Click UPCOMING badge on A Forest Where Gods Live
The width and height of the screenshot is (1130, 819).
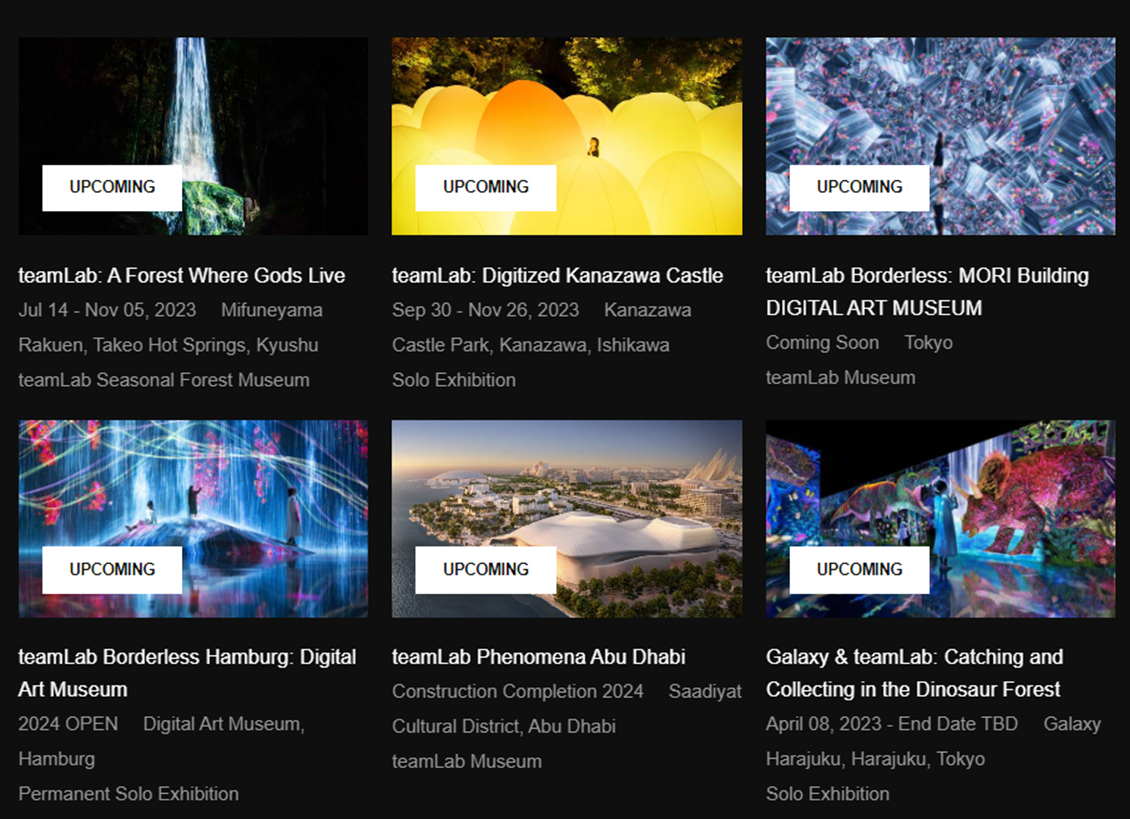click(x=112, y=187)
